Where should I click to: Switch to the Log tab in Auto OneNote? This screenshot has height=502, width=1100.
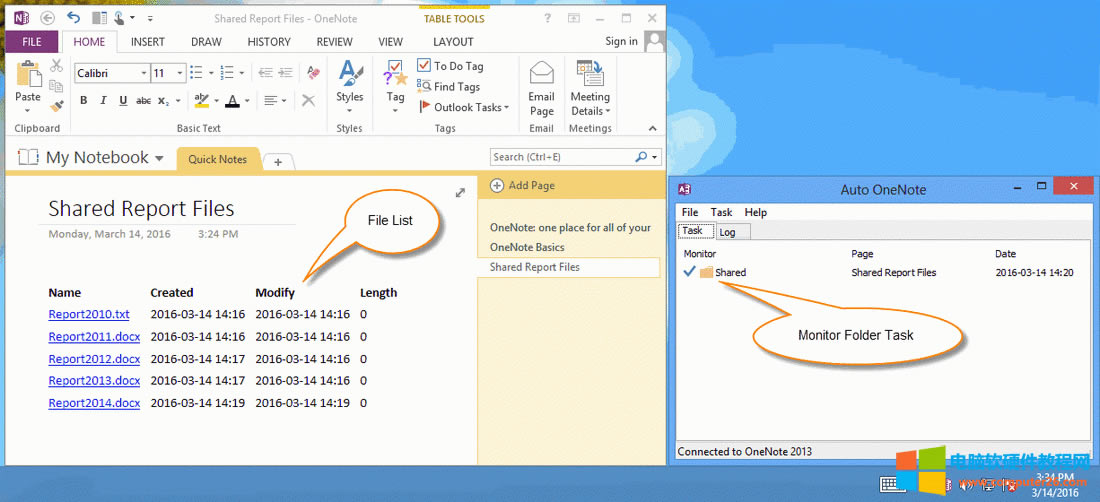(727, 232)
